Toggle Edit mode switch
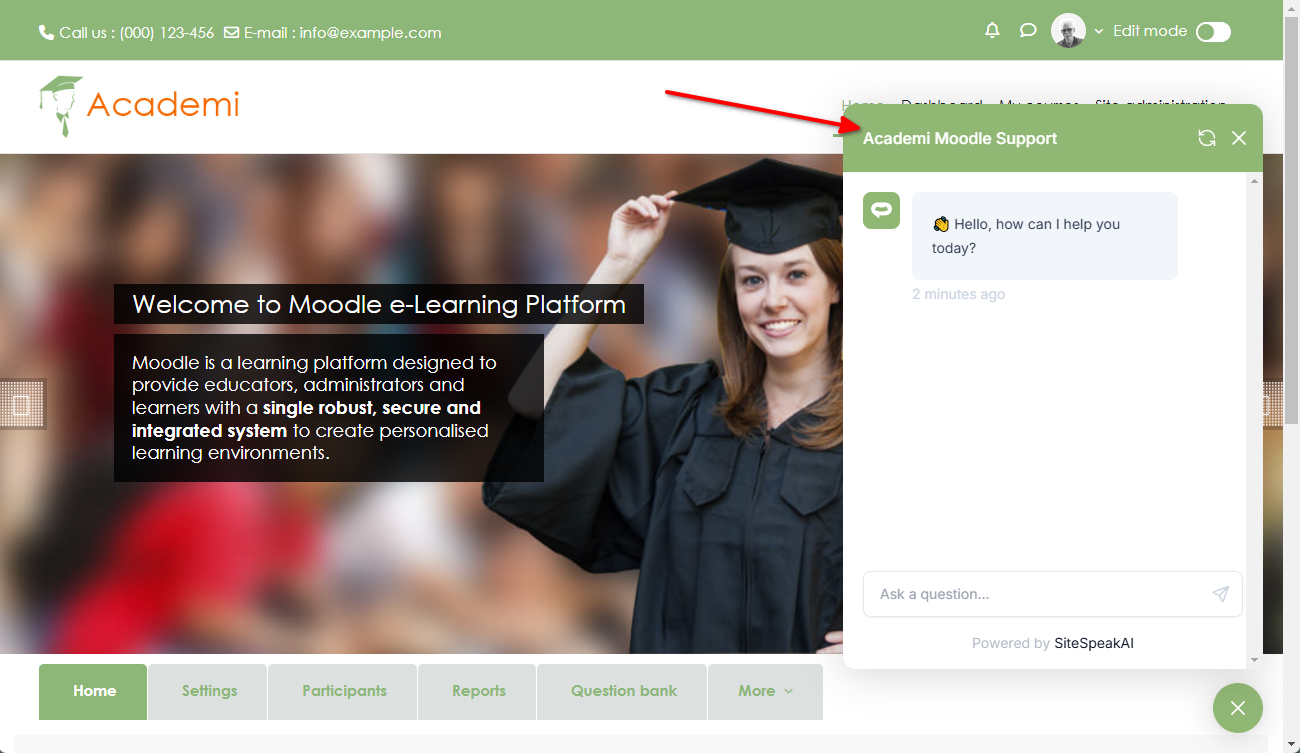 [1213, 32]
